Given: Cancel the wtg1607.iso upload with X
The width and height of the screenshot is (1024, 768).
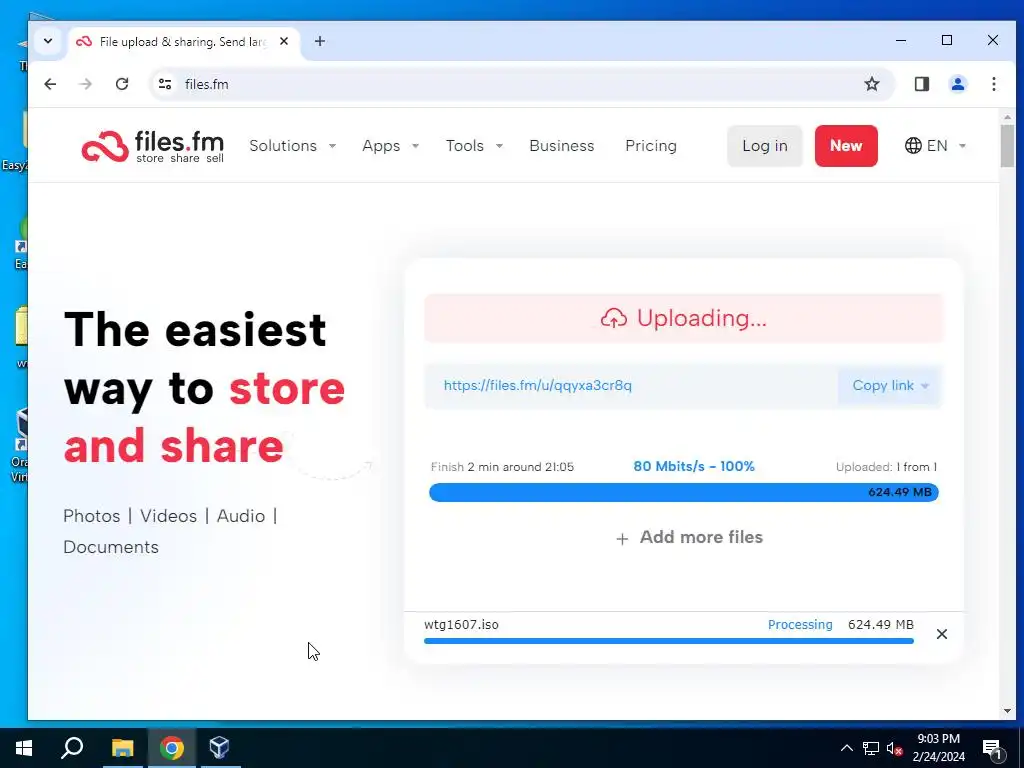Looking at the screenshot, I should [942, 634].
